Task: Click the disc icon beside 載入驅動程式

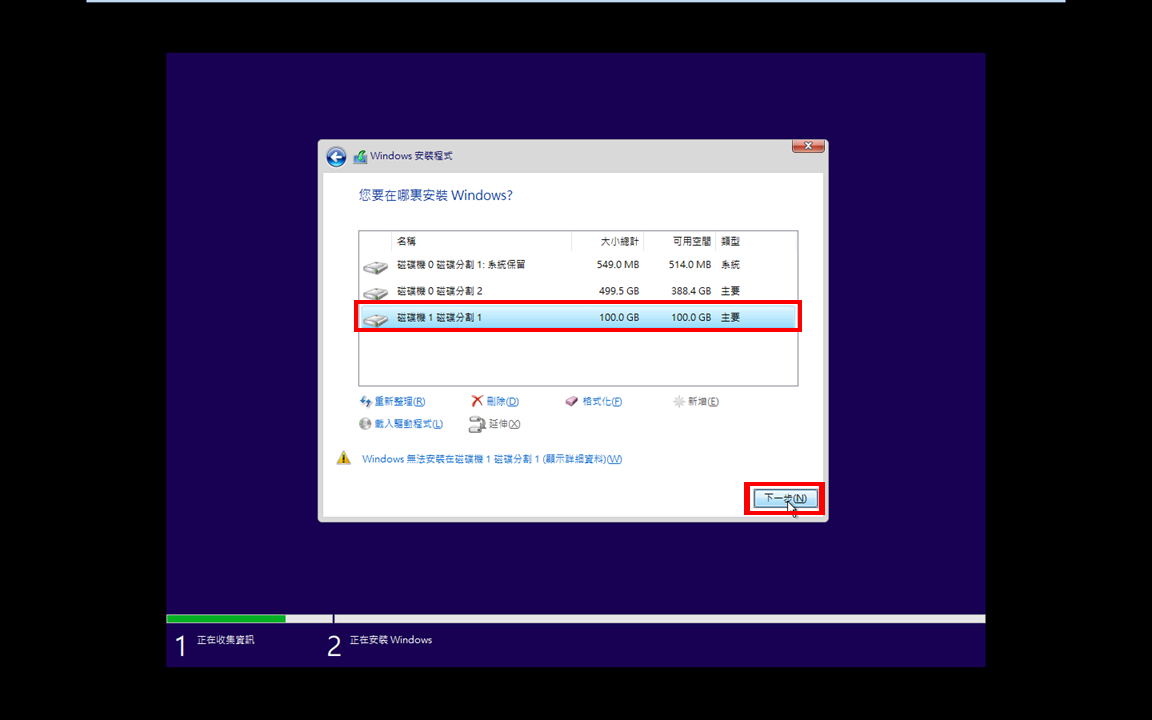Action: click(365, 424)
